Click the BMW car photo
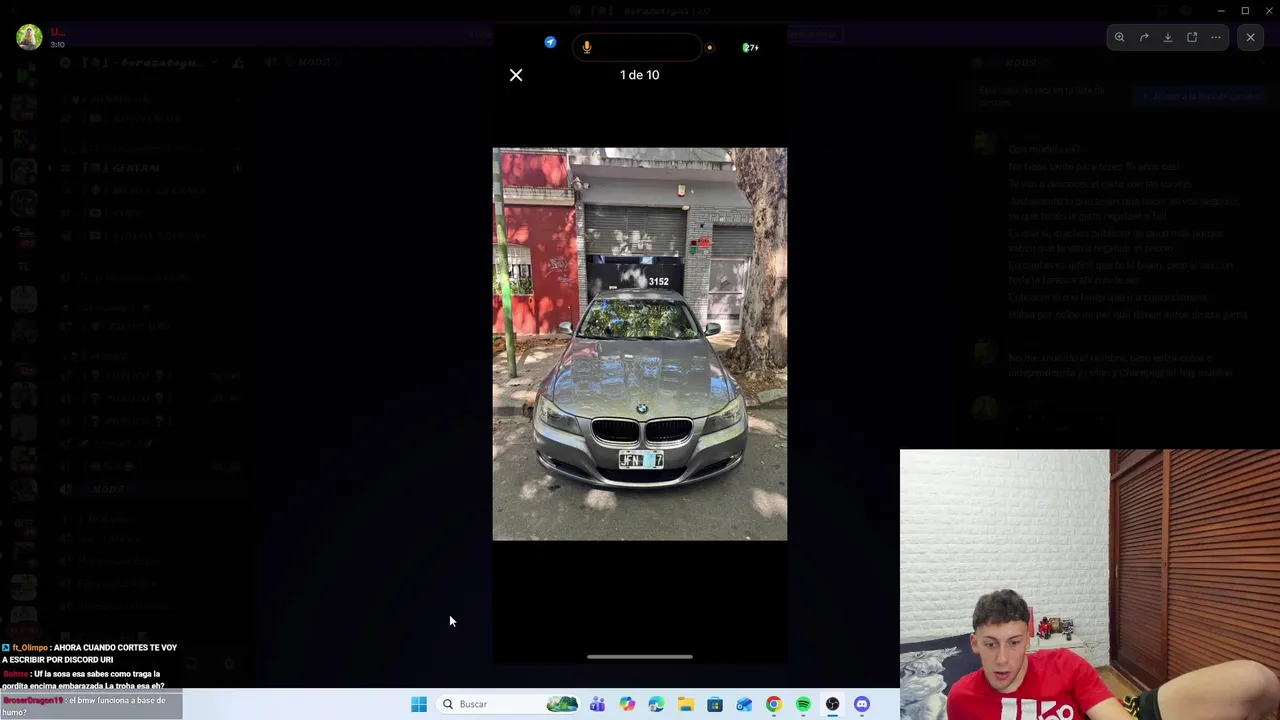The image size is (1280, 720). pyautogui.click(x=640, y=344)
